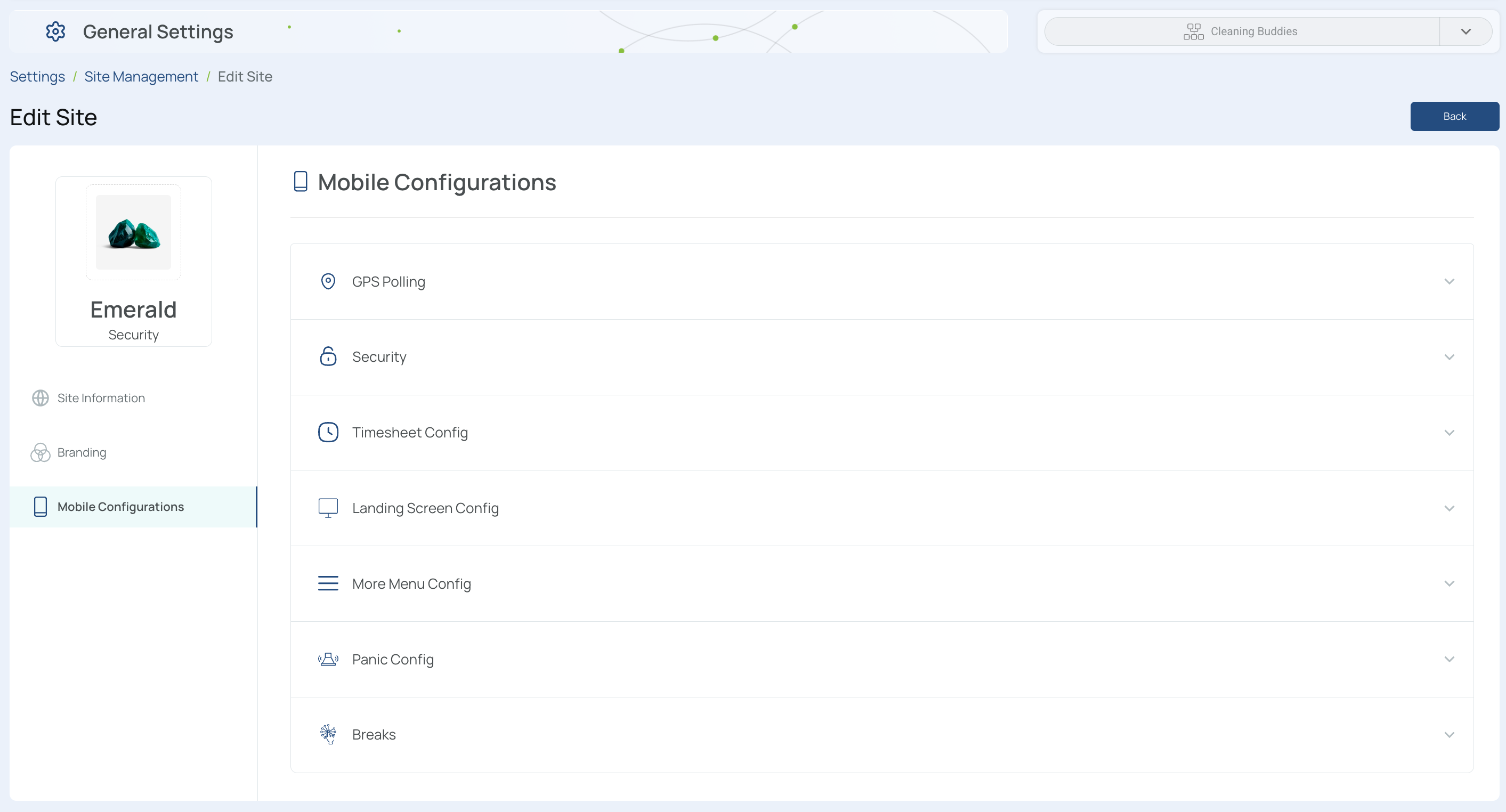
Task: Click the Panic Config label
Action: point(393,660)
